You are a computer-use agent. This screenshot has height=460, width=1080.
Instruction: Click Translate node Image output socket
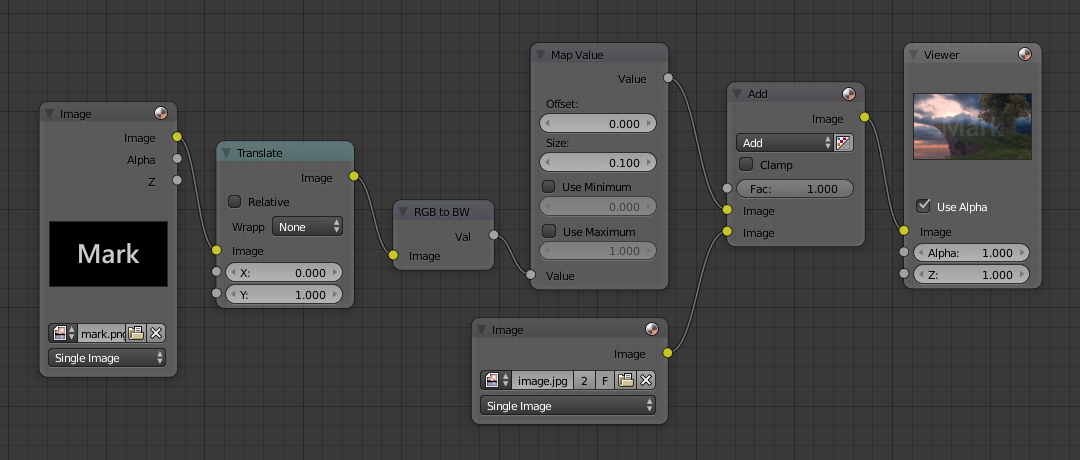click(354, 176)
